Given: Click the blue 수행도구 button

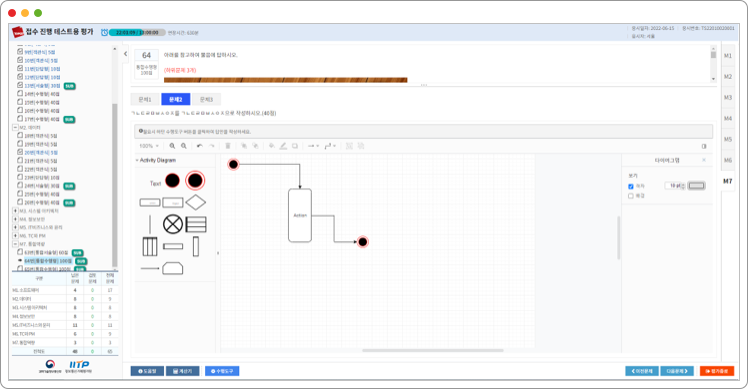Looking at the screenshot, I should coord(222,371).
